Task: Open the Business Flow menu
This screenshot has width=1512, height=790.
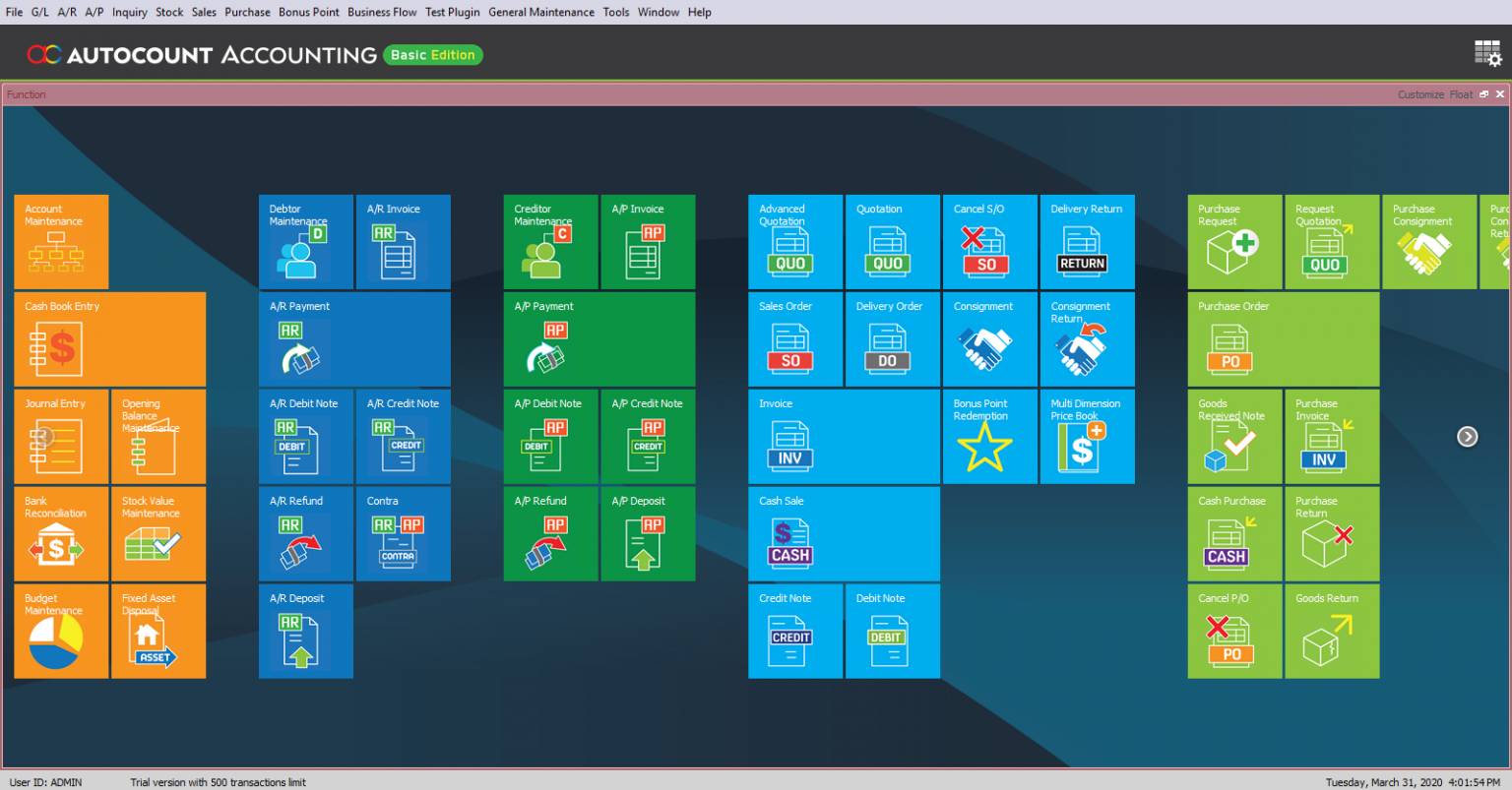Action: pos(382,12)
